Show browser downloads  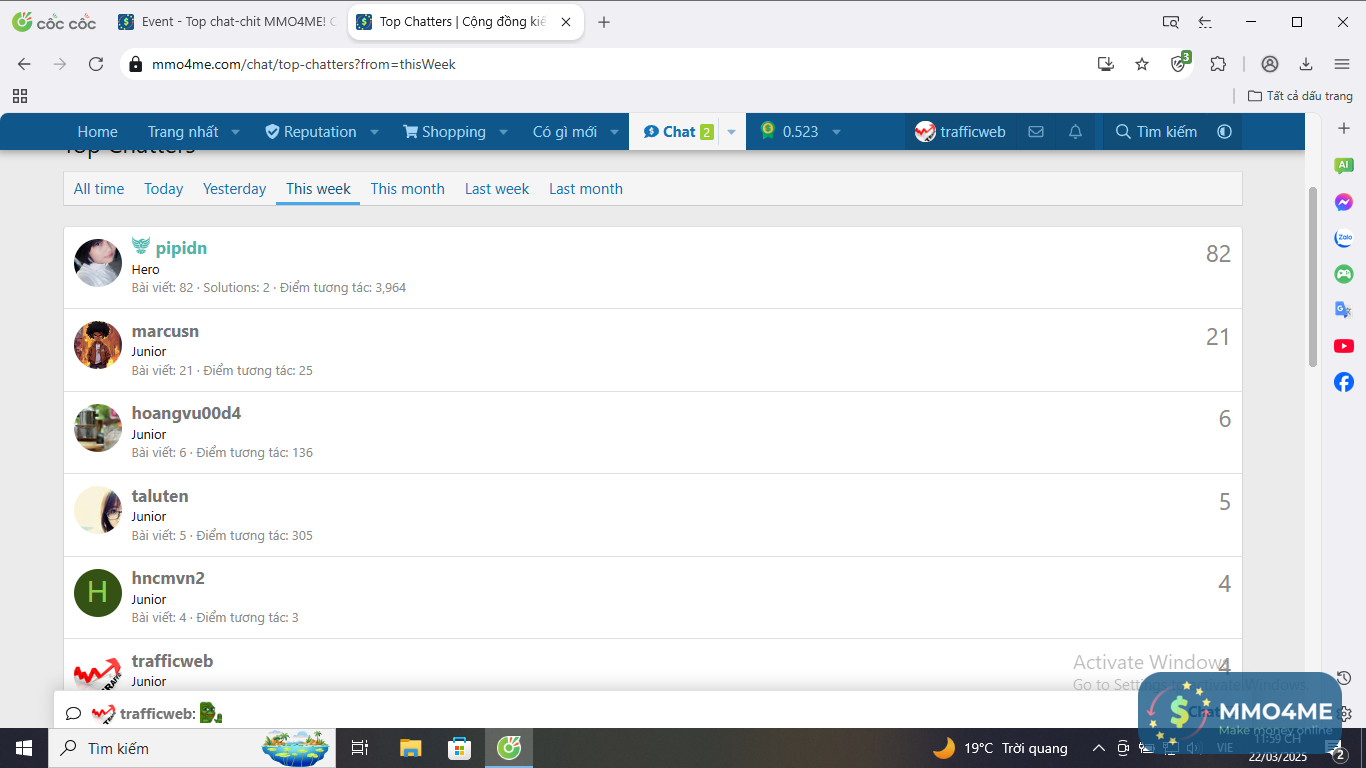point(1306,64)
